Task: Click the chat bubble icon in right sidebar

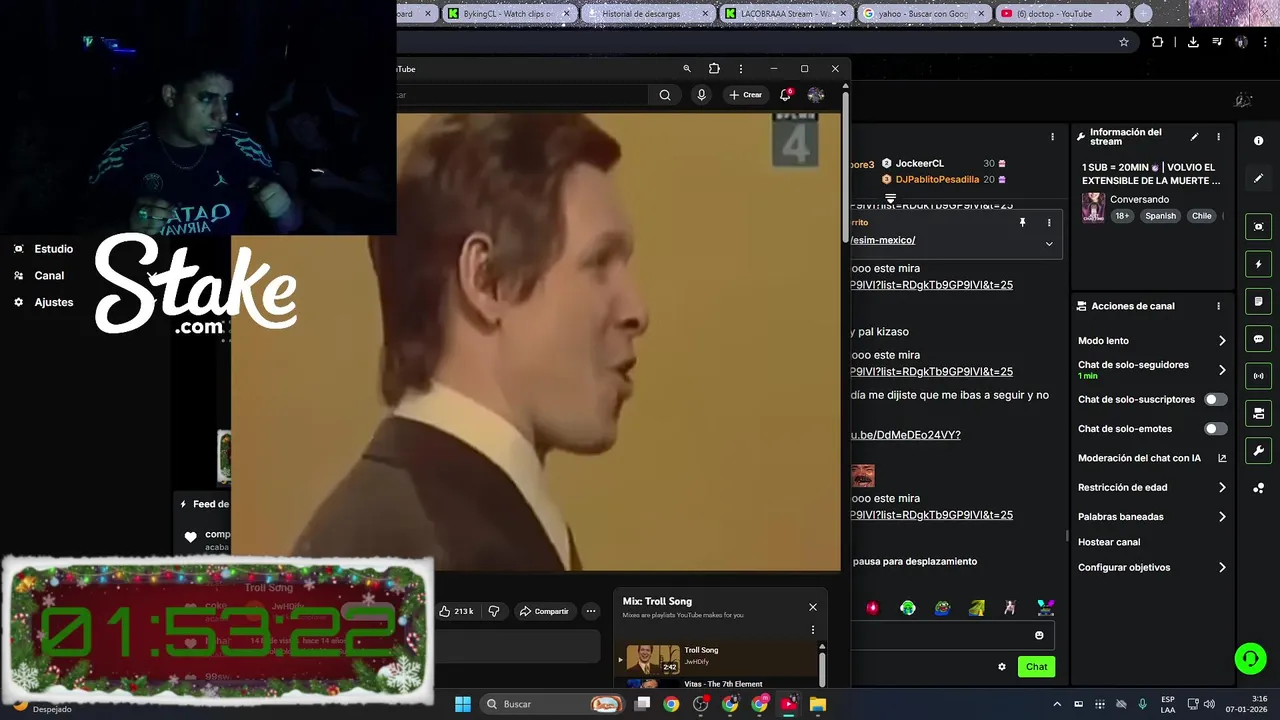Action: (x=1259, y=339)
